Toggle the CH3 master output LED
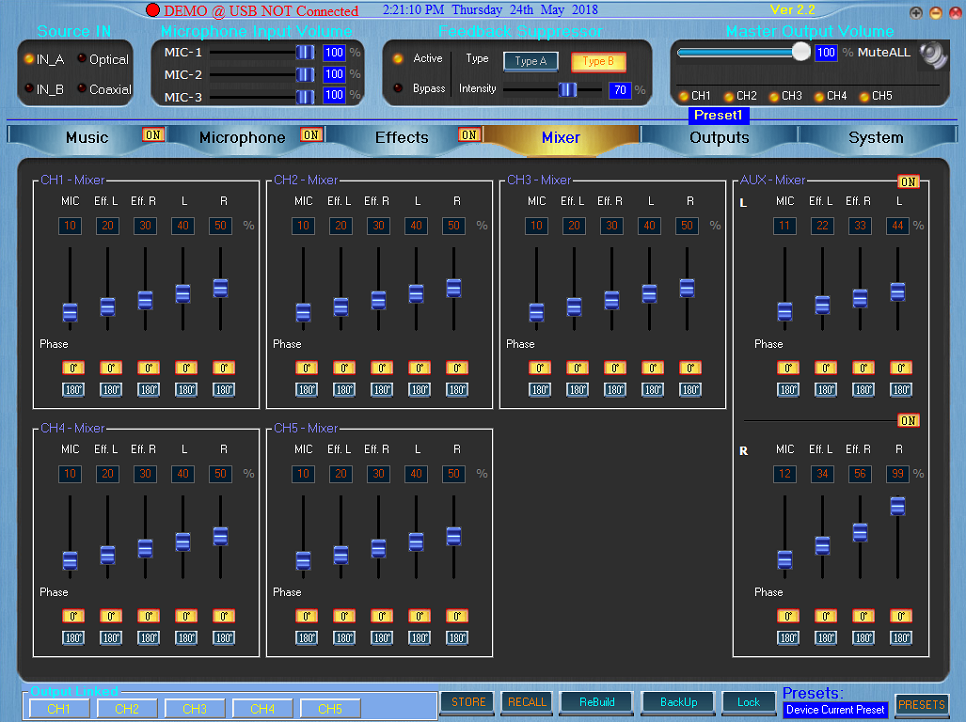Image resolution: width=966 pixels, height=722 pixels. [x=774, y=96]
